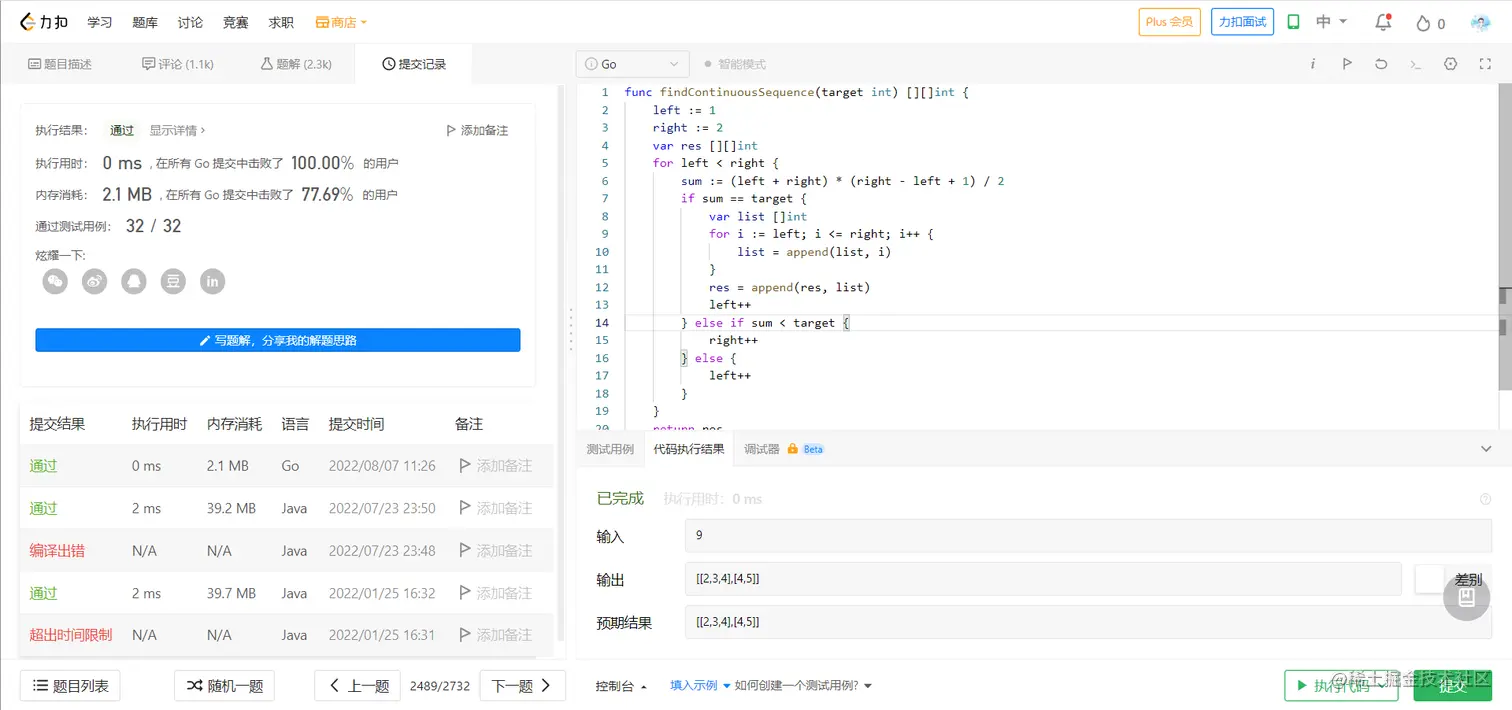Toggle the 差别 diff switch

(1430, 579)
